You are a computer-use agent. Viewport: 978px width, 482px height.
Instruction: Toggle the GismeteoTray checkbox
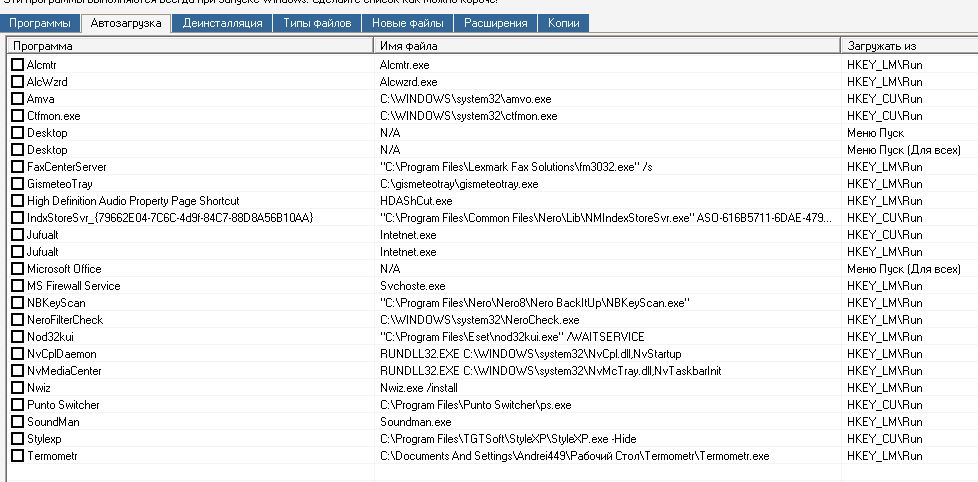pos(17,184)
